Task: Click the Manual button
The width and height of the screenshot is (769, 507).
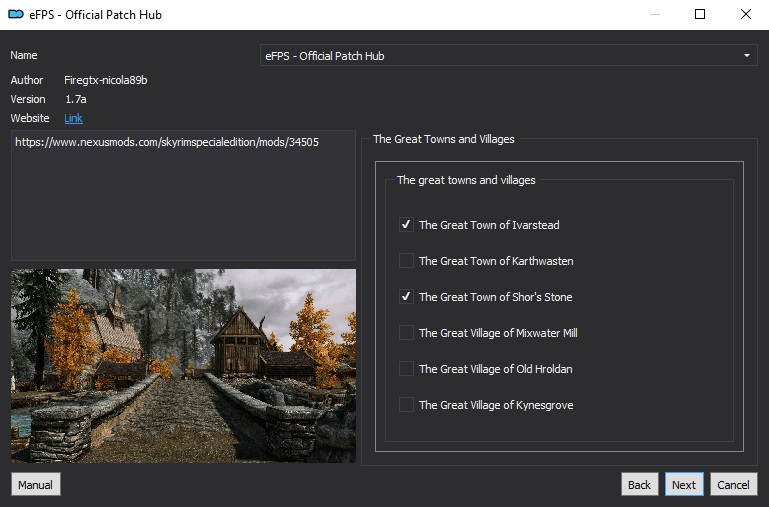Action: (x=35, y=484)
